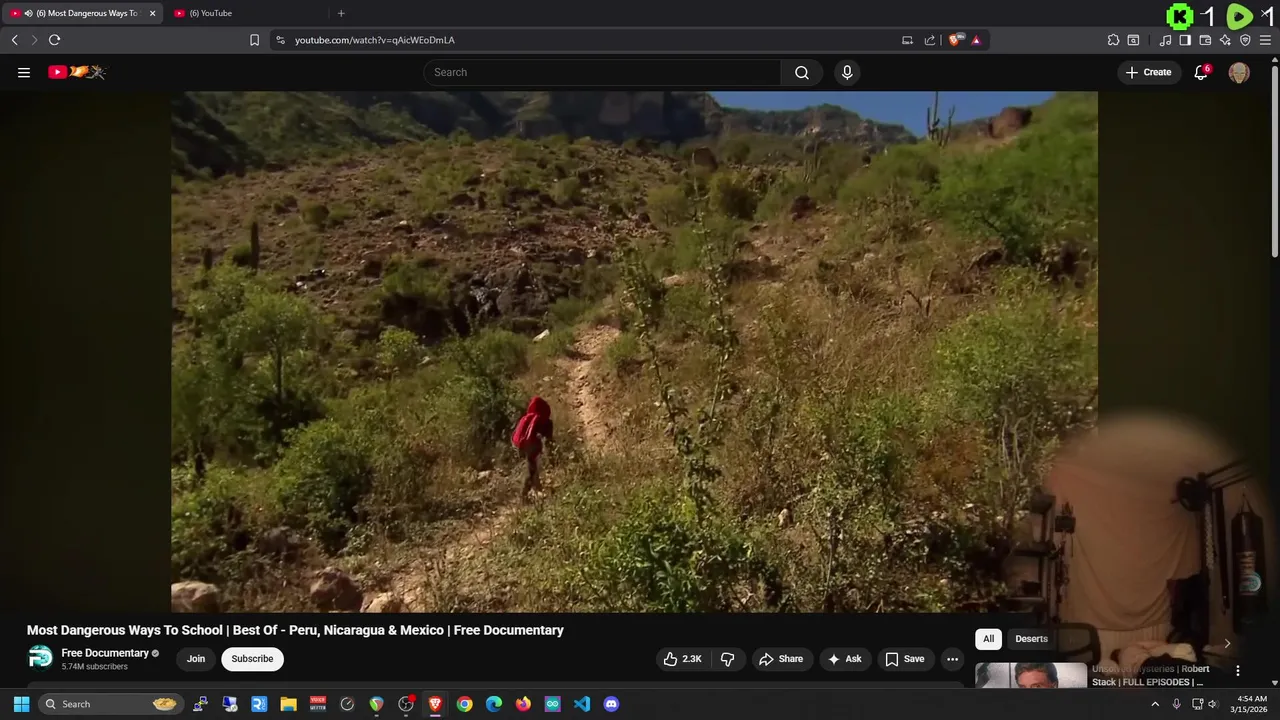Click the Join button
The image size is (1280, 720).
click(196, 659)
